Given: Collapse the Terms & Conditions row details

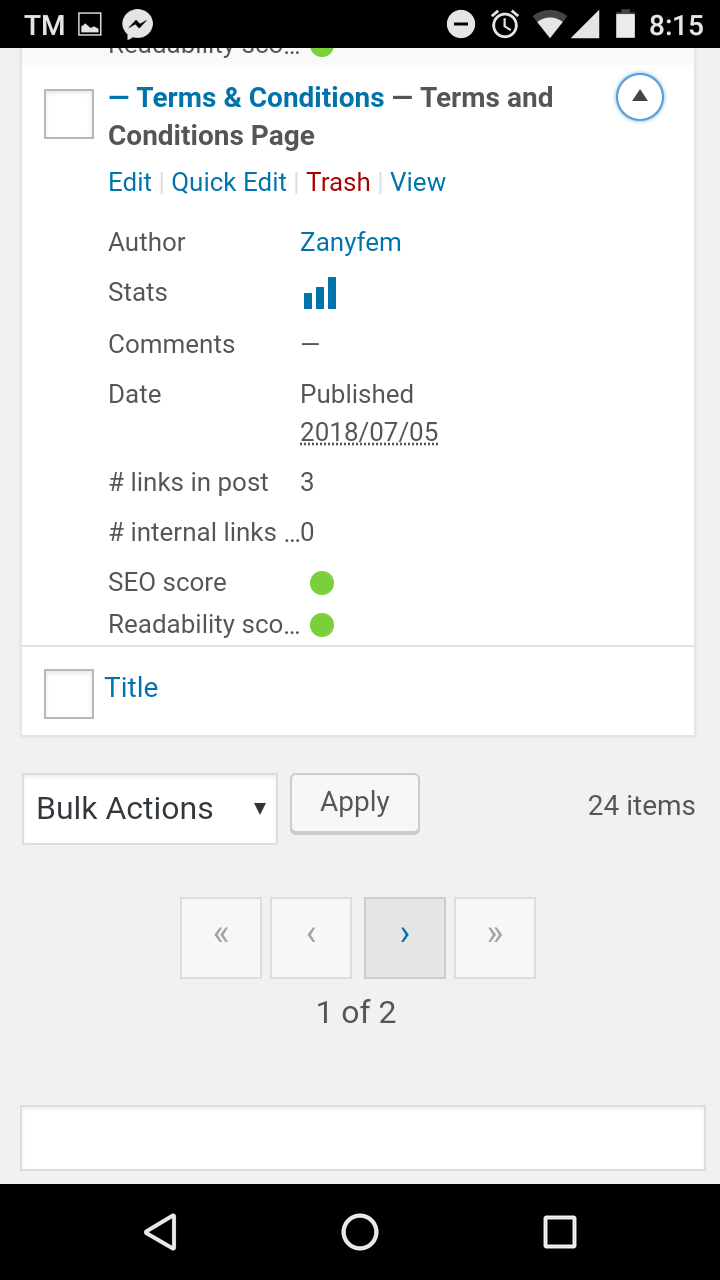Looking at the screenshot, I should point(640,97).
